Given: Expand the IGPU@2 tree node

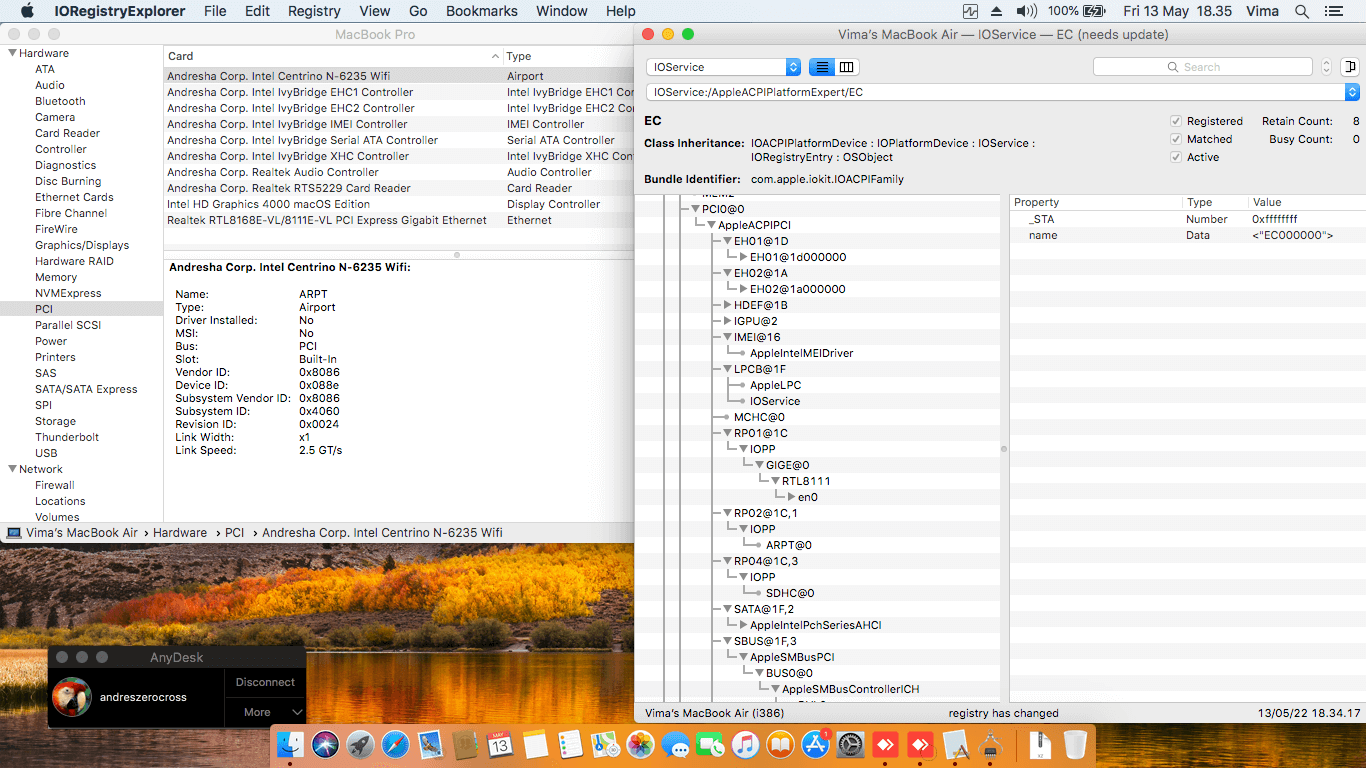Looking at the screenshot, I should tap(727, 321).
